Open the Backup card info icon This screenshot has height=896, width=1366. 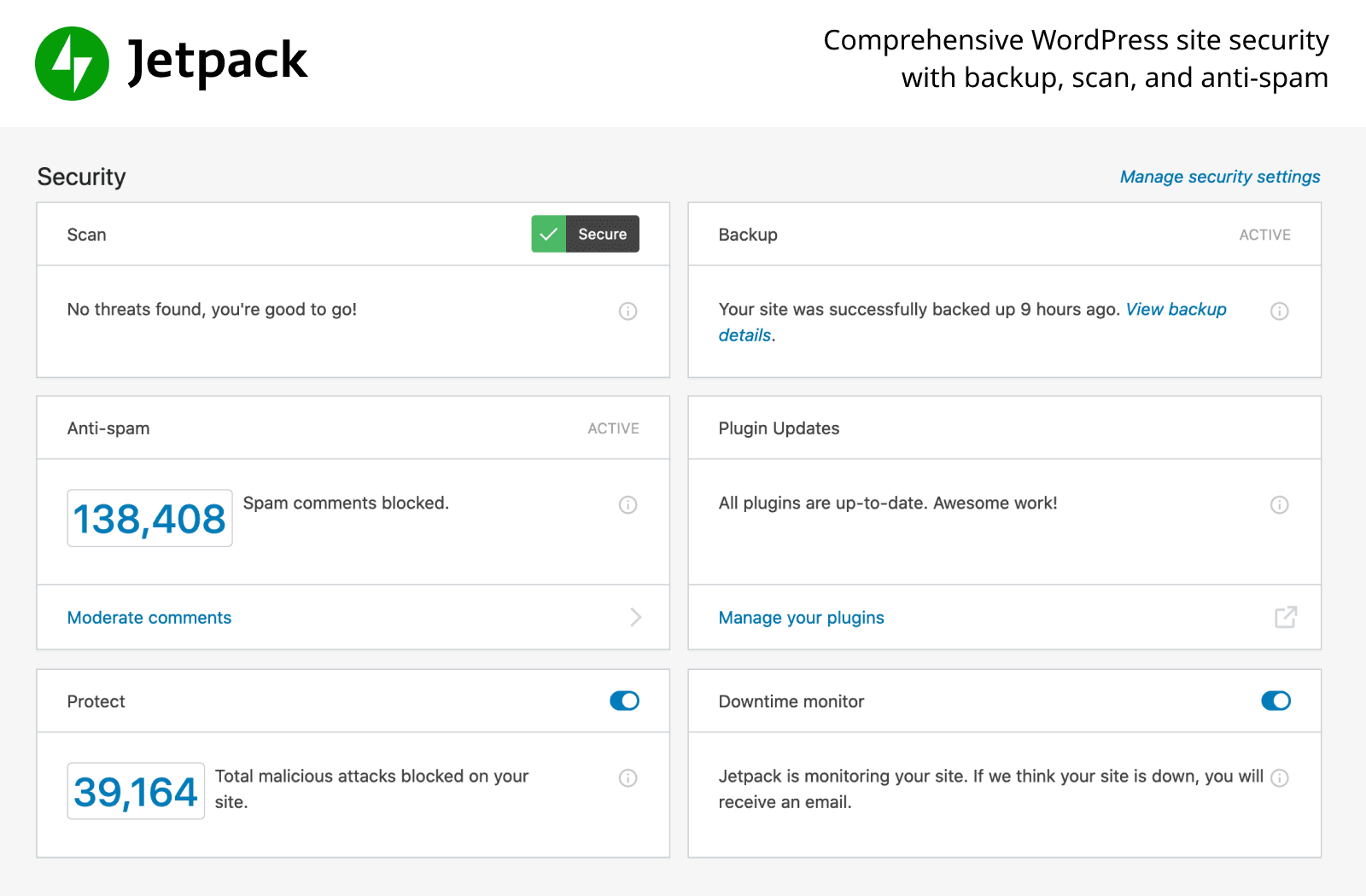tap(1279, 311)
